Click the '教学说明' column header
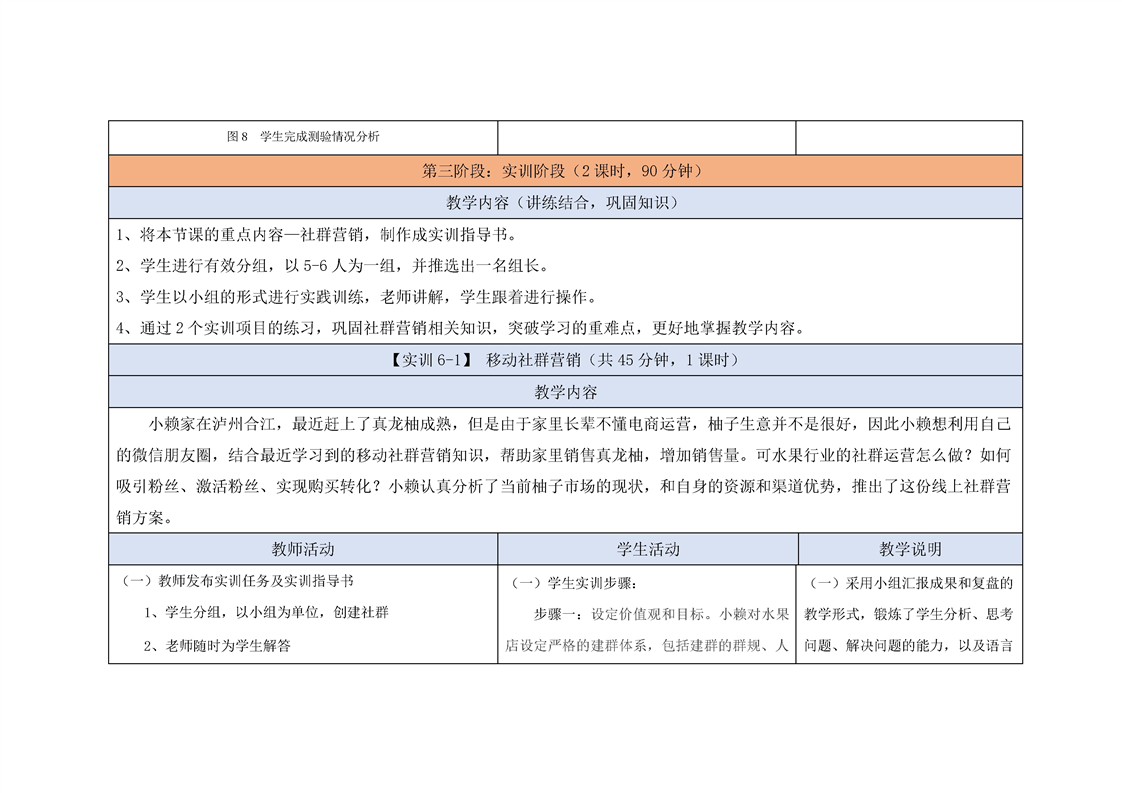 pyautogui.click(x=909, y=549)
